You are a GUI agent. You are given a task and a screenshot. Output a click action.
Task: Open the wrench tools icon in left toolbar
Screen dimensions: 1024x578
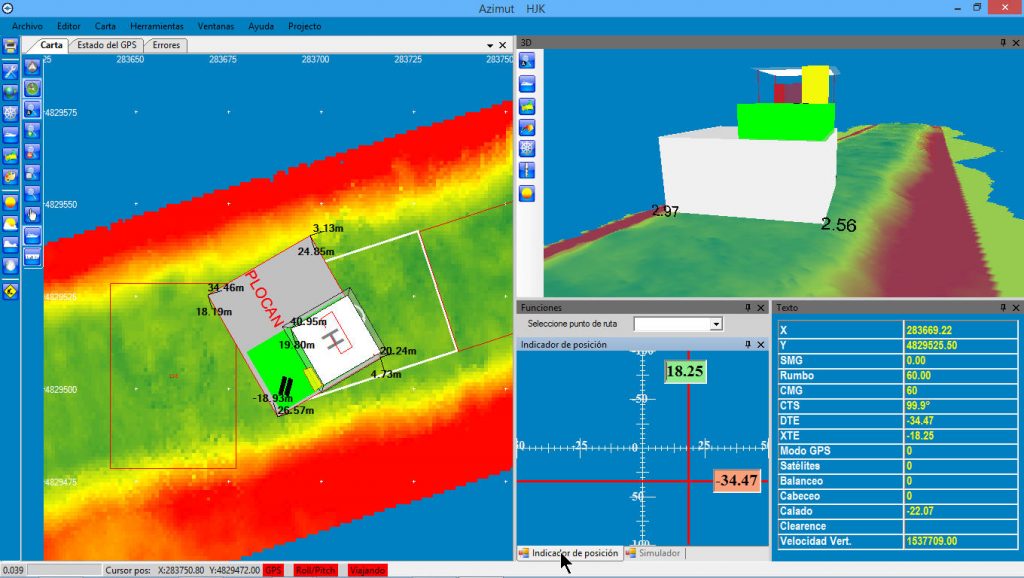click(10, 70)
